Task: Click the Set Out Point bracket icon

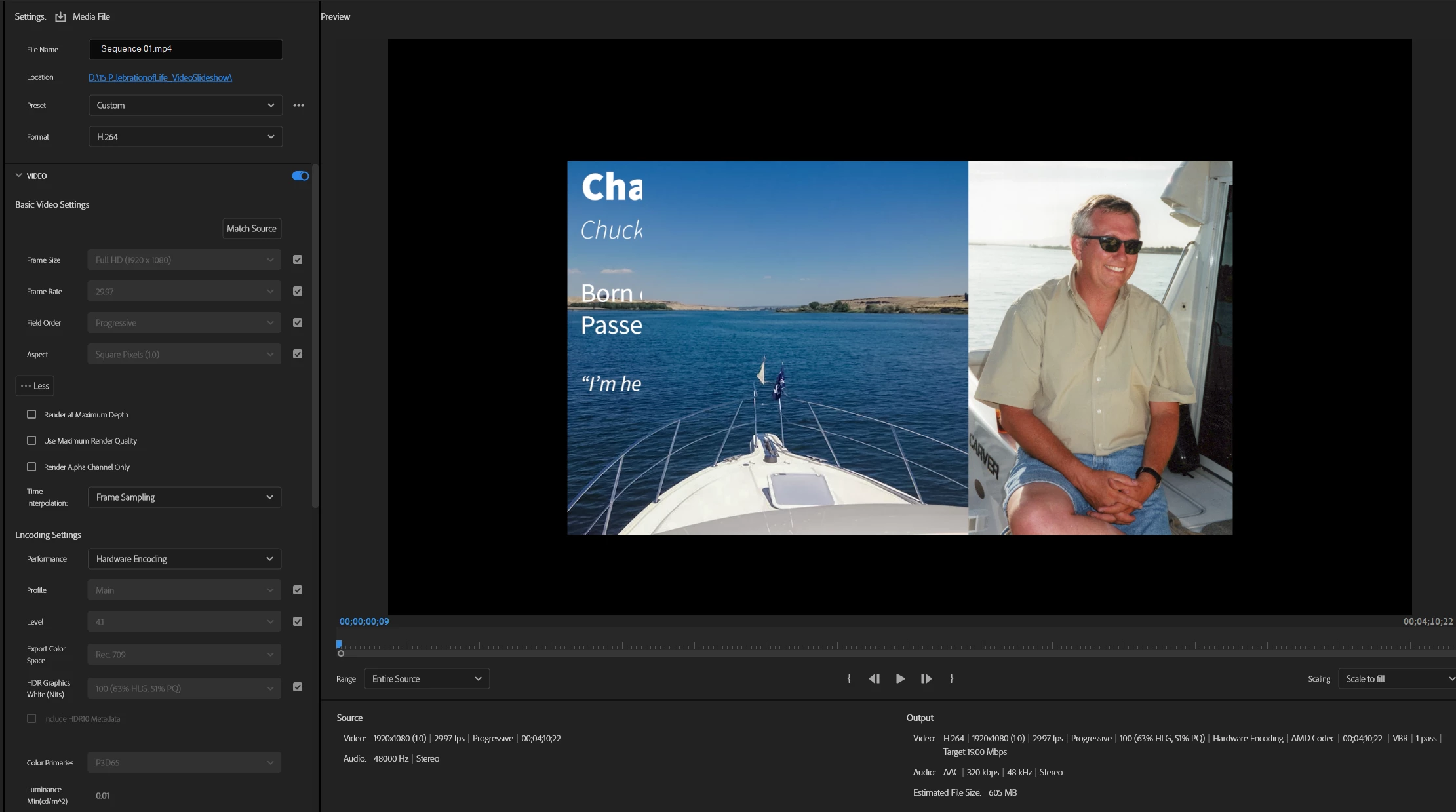Action: tap(951, 678)
